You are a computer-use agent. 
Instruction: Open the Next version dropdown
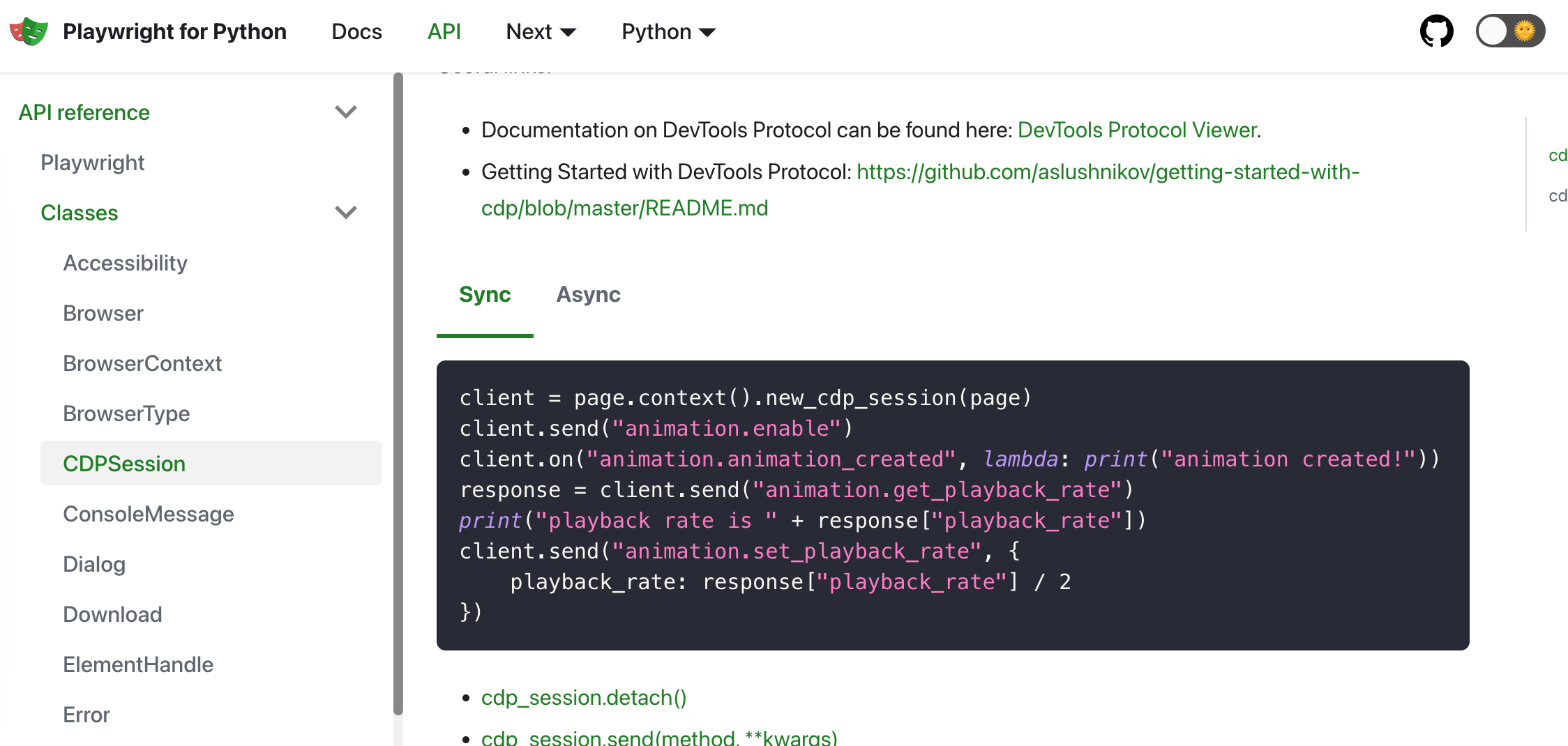tap(541, 31)
